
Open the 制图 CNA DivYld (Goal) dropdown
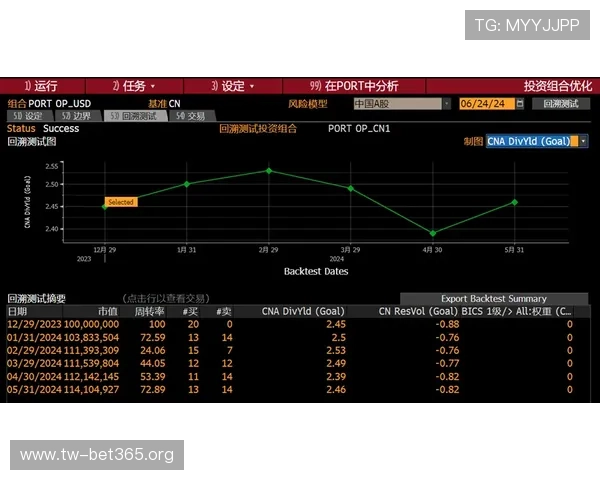pos(537,141)
